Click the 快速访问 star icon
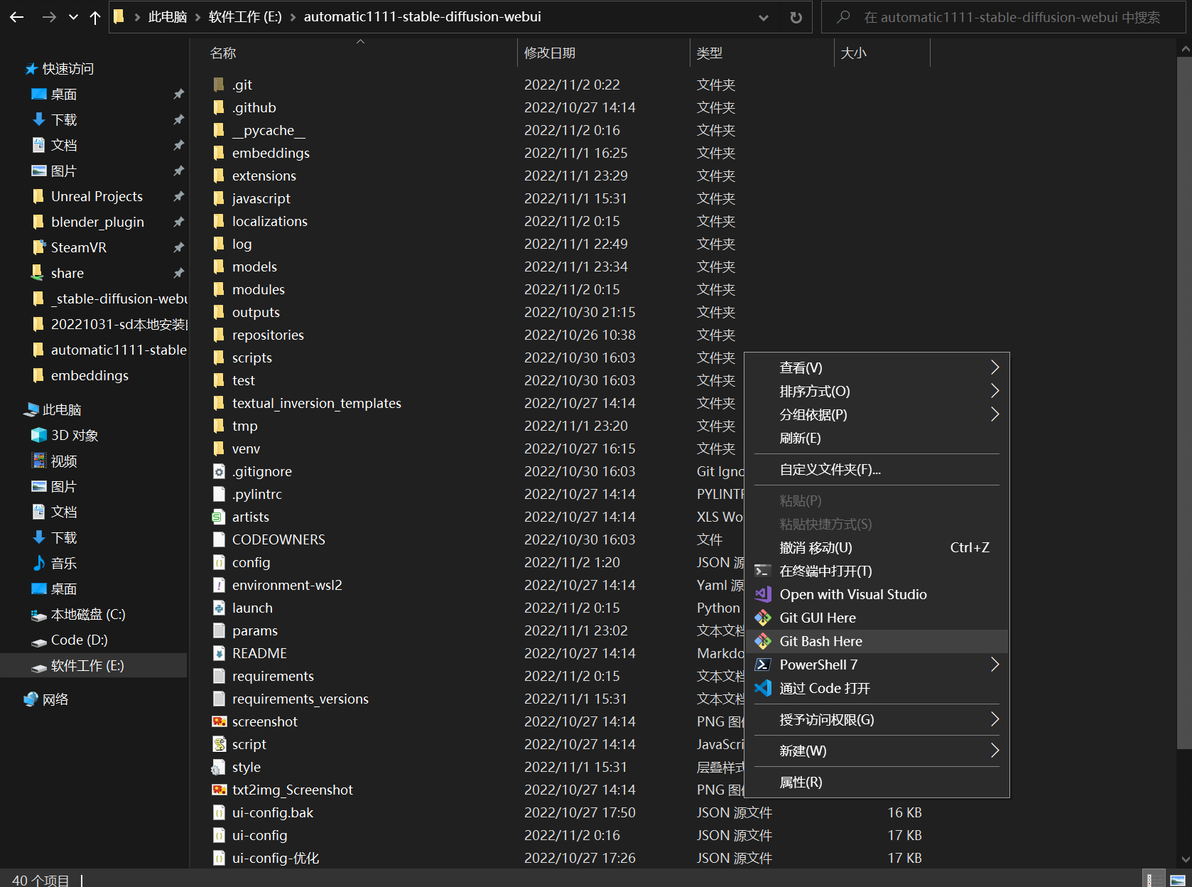The image size is (1192, 887). click(x=31, y=68)
